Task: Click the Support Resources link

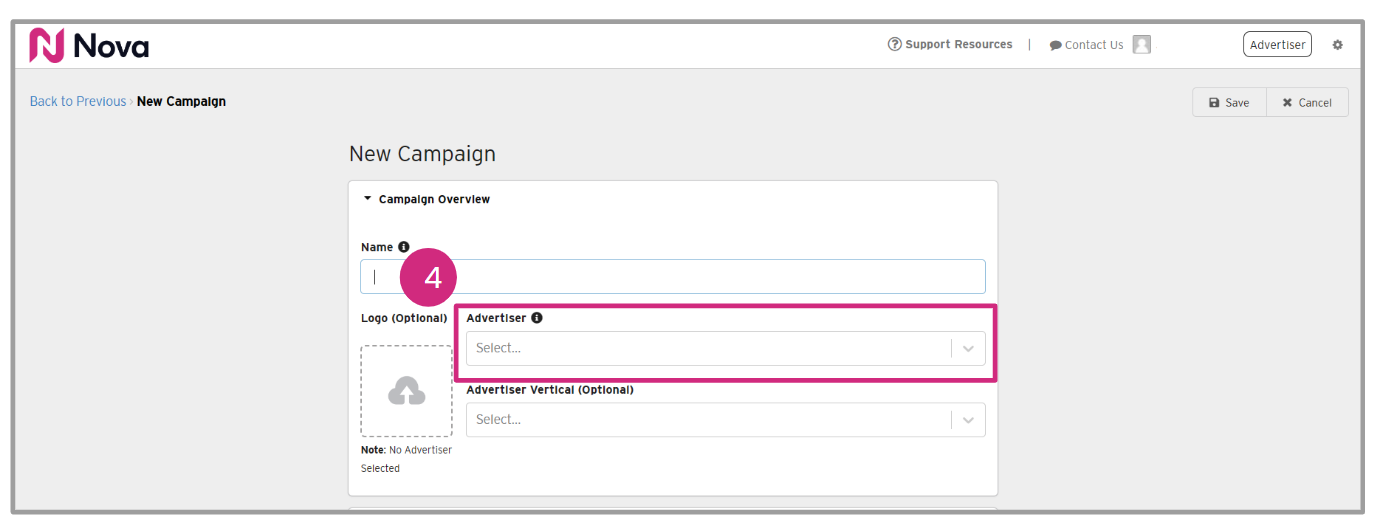Action: tap(958, 45)
